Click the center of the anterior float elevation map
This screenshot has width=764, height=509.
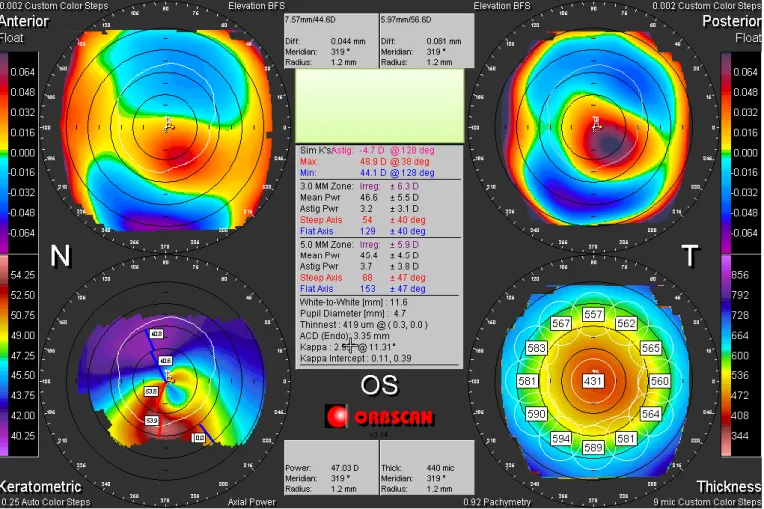pos(166,128)
